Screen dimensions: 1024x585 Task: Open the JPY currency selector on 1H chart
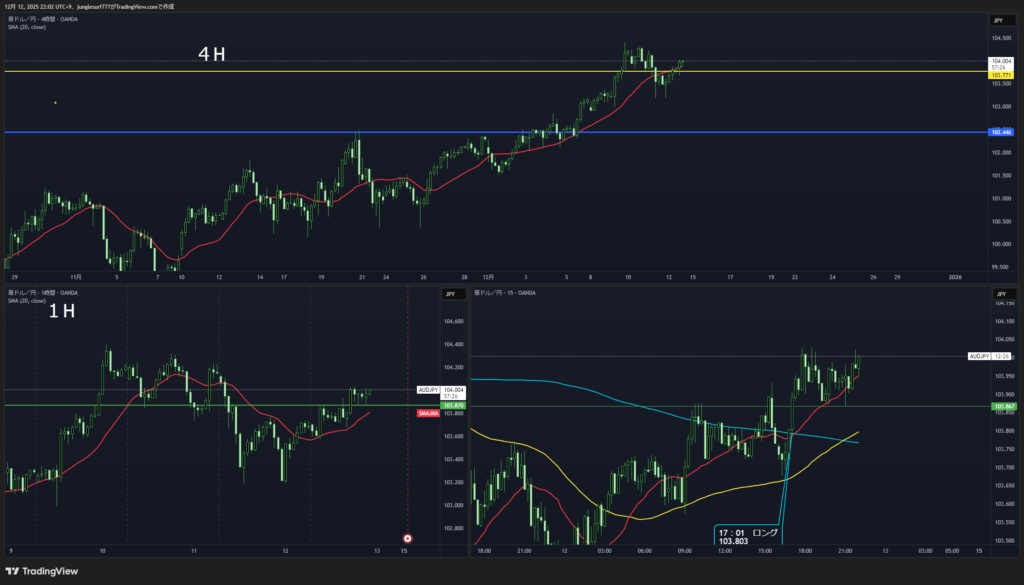point(451,294)
